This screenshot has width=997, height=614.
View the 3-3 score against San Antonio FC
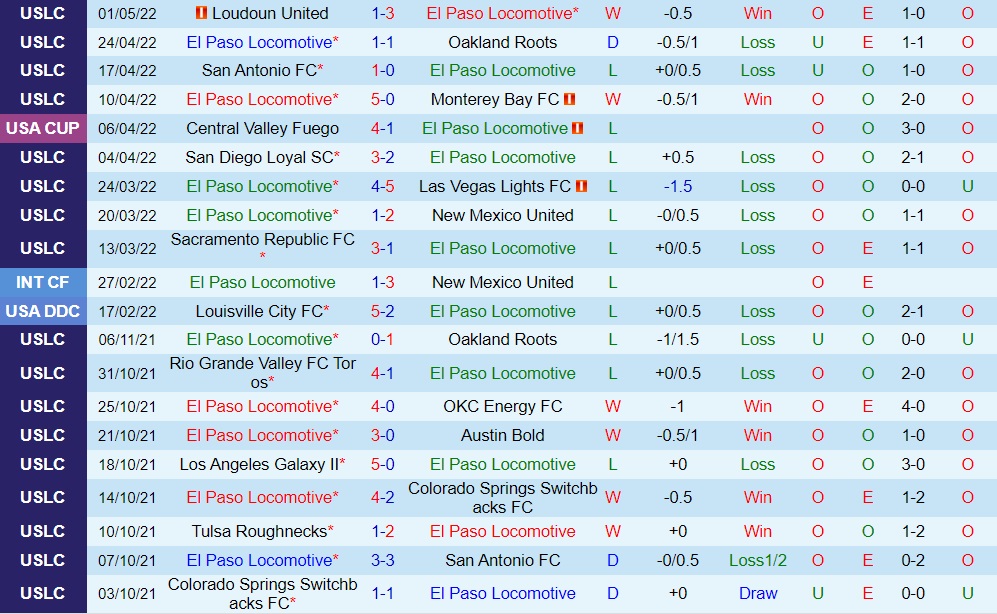(x=382, y=561)
